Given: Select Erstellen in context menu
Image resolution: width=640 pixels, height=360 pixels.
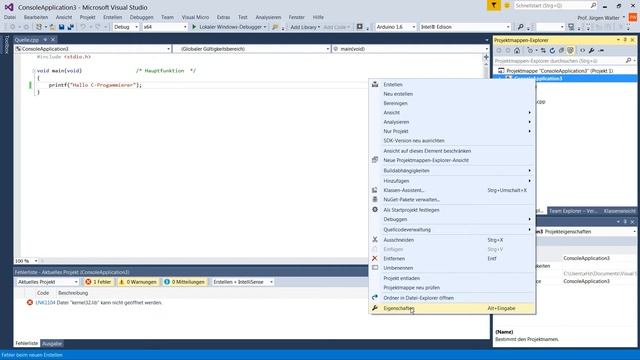Looking at the screenshot, I should click(452, 84).
